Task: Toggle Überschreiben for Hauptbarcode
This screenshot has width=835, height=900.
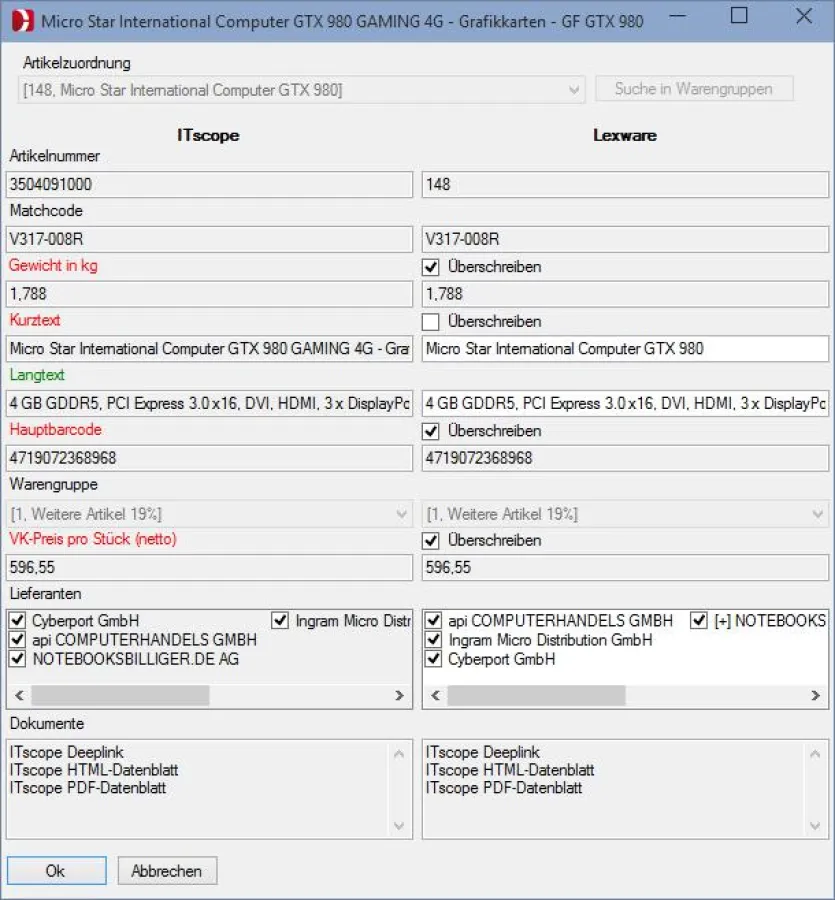Action: coord(430,431)
